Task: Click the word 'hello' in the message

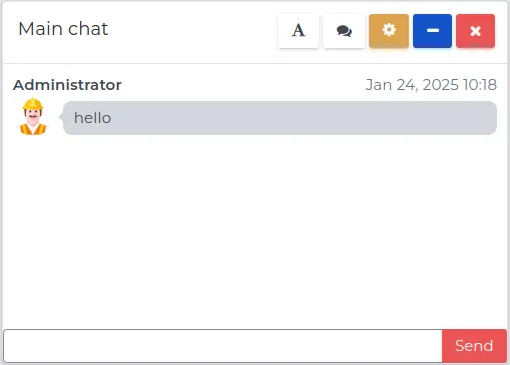Action: [92, 118]
